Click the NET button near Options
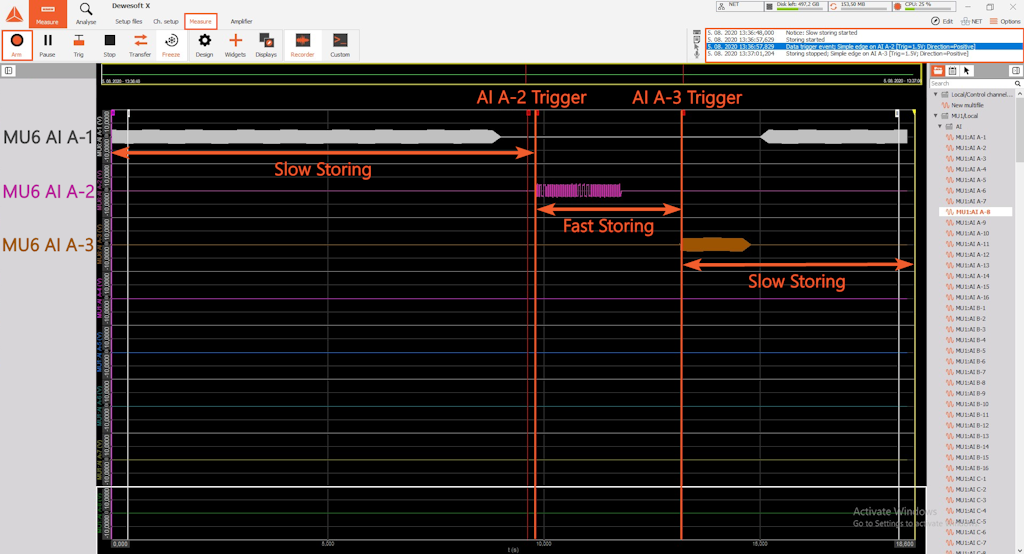 [971, 21]
